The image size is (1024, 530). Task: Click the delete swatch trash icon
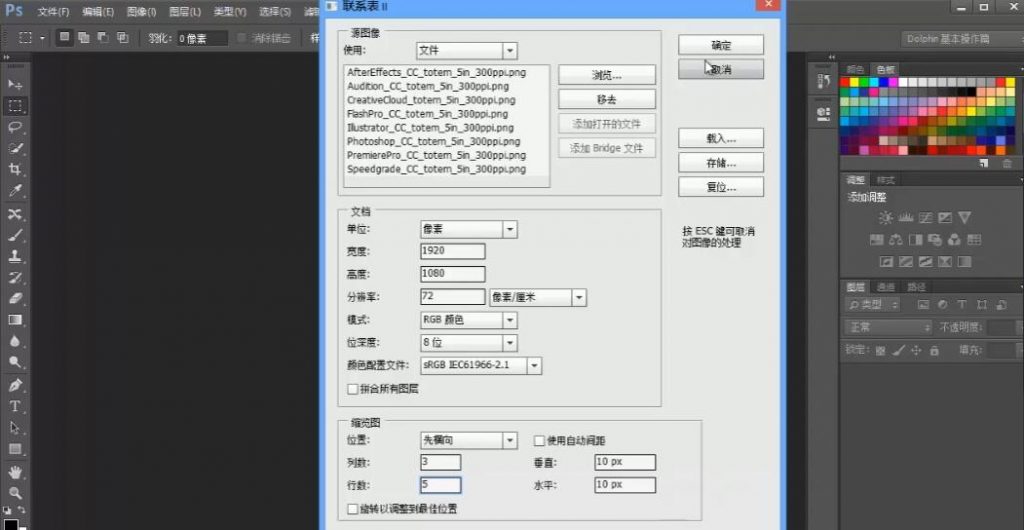pos(1007,164)
